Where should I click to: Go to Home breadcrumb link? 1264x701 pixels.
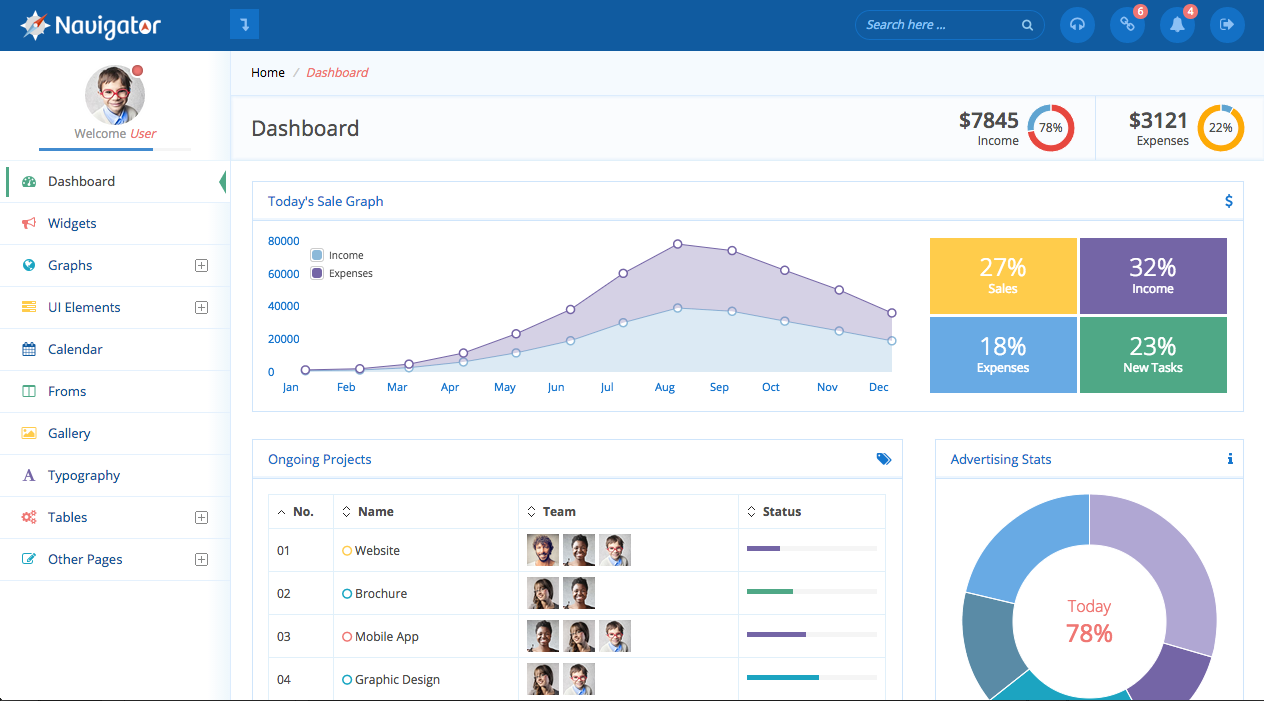coord(268,72)
